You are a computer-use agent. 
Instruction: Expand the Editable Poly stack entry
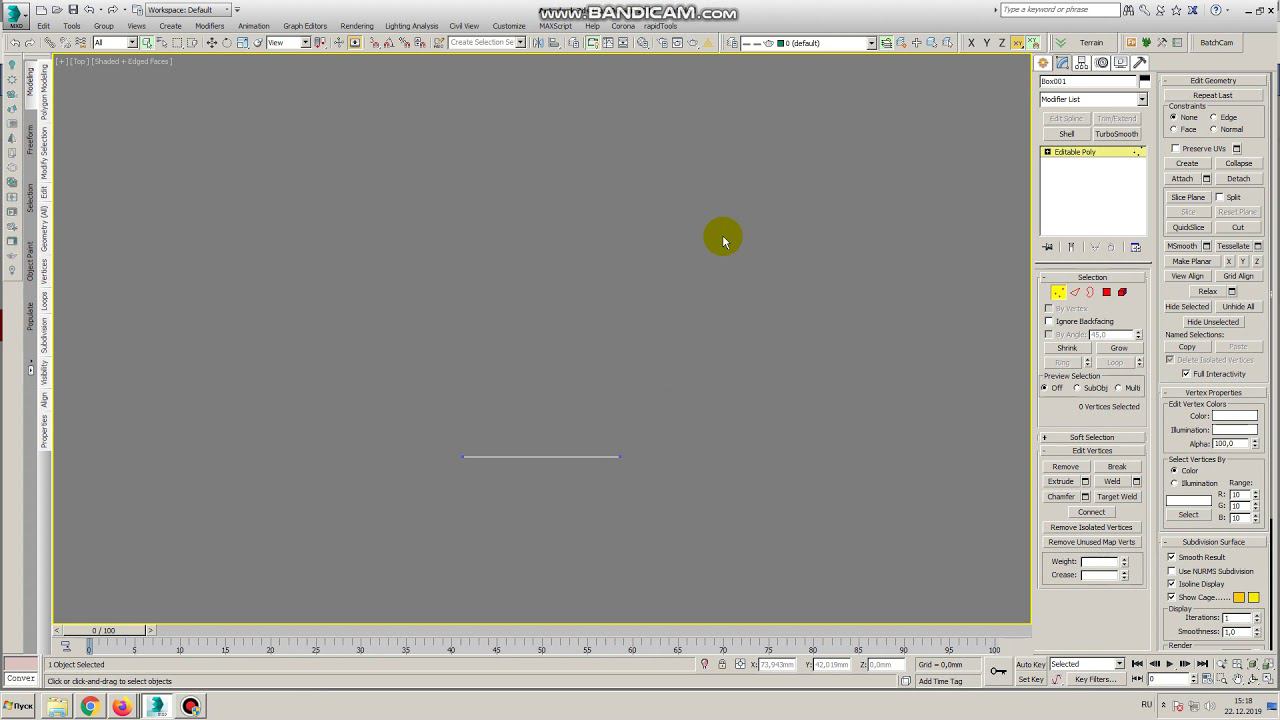pyautogui.click(x=1047, y=152)
